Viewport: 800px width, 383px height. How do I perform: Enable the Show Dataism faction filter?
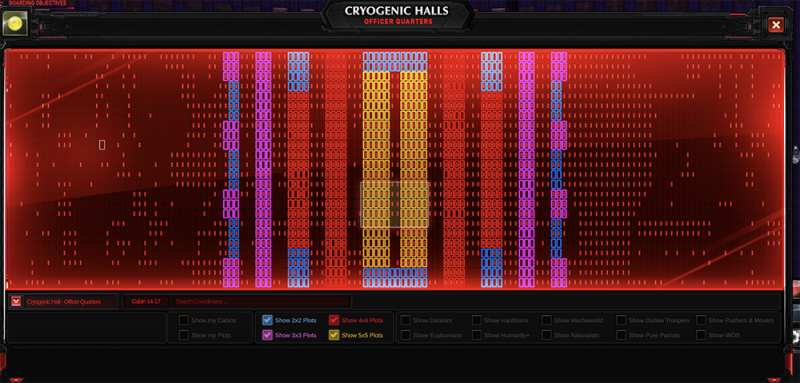406,320
